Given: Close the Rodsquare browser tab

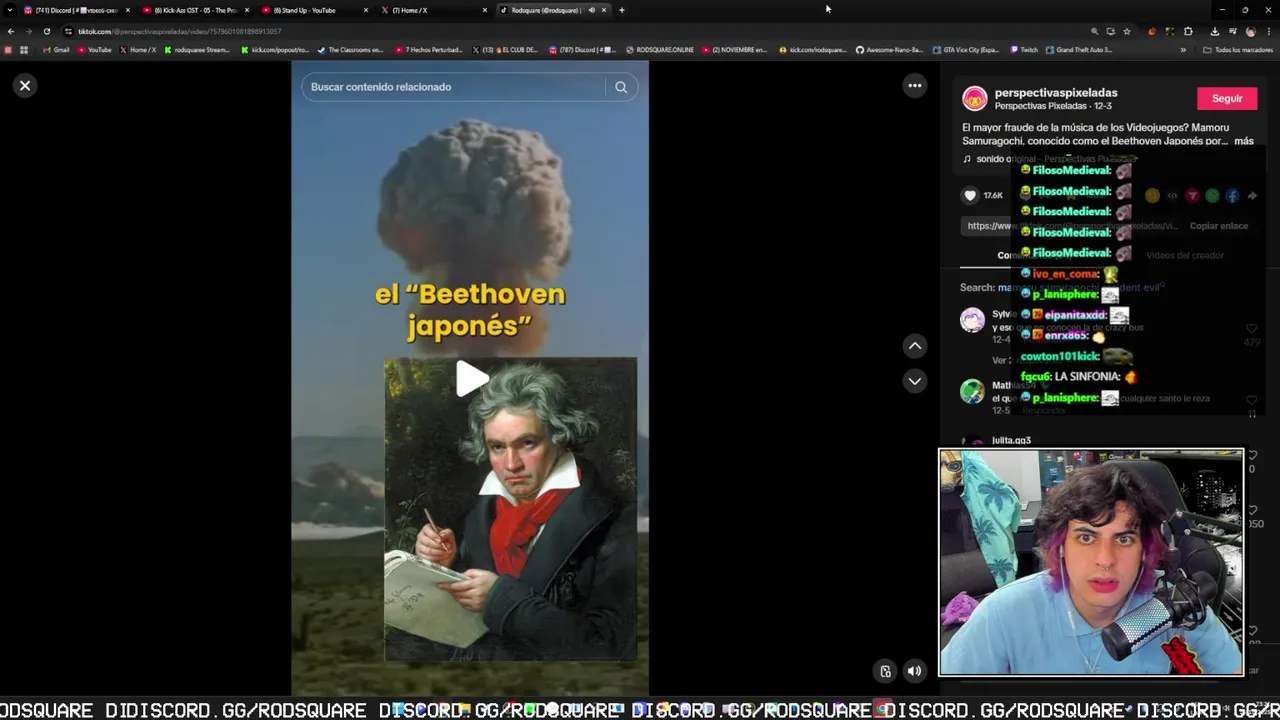Looking at the screenshot, I should click(x=603, y=10).
